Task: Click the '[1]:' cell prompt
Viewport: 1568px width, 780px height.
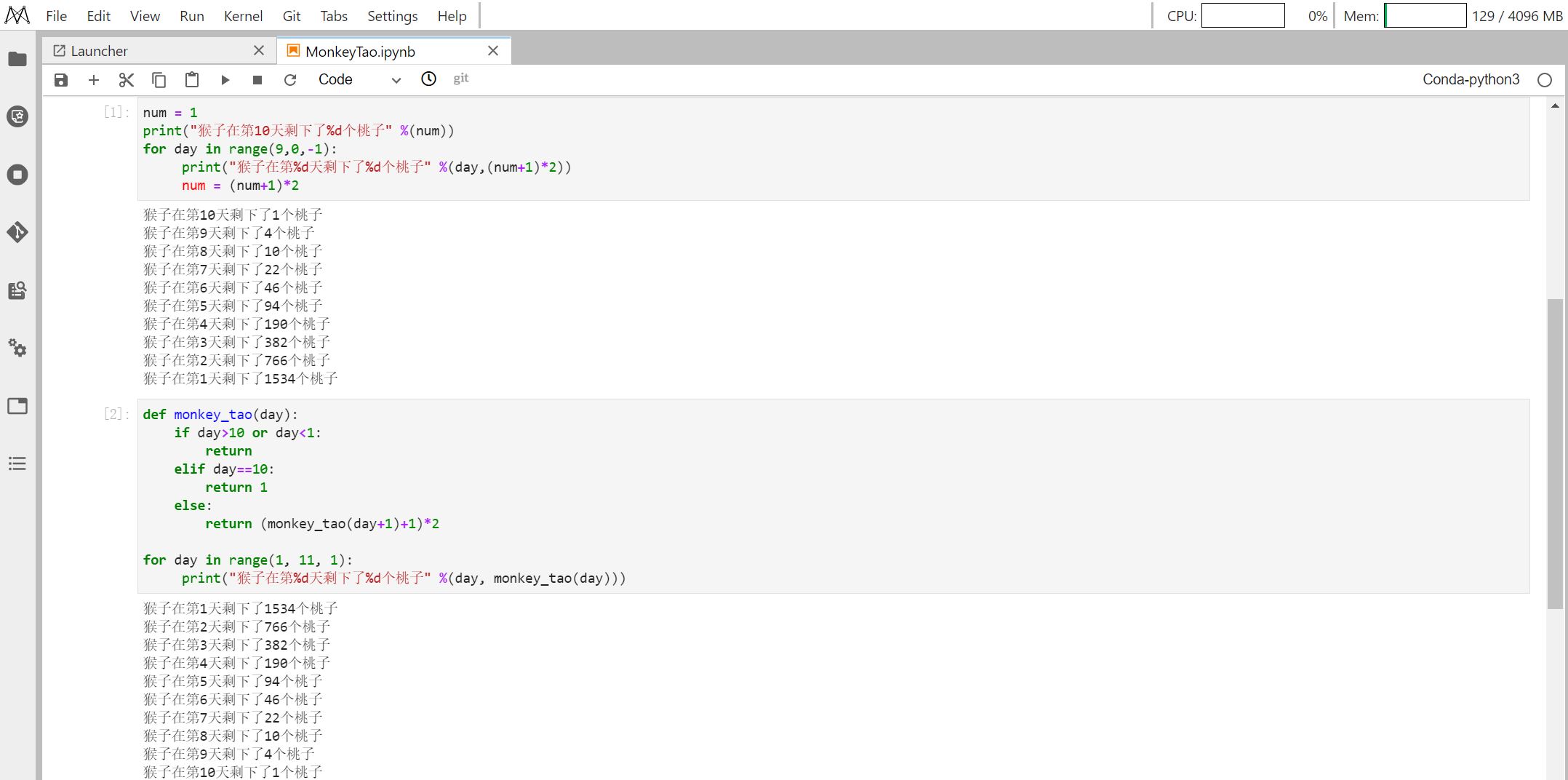Action: click(x=116, y=112)
